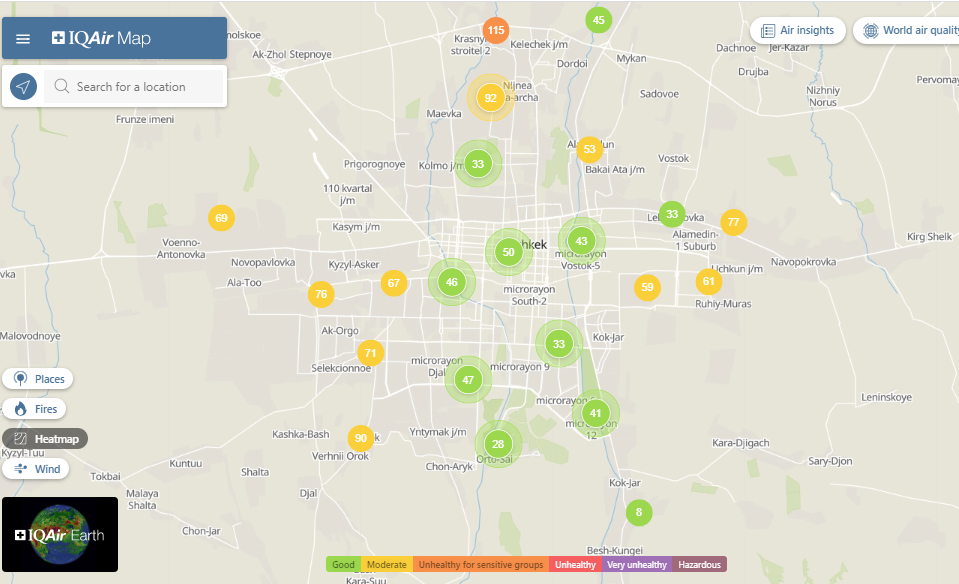
Task: Toggle the Places layer
Action: 38,379
